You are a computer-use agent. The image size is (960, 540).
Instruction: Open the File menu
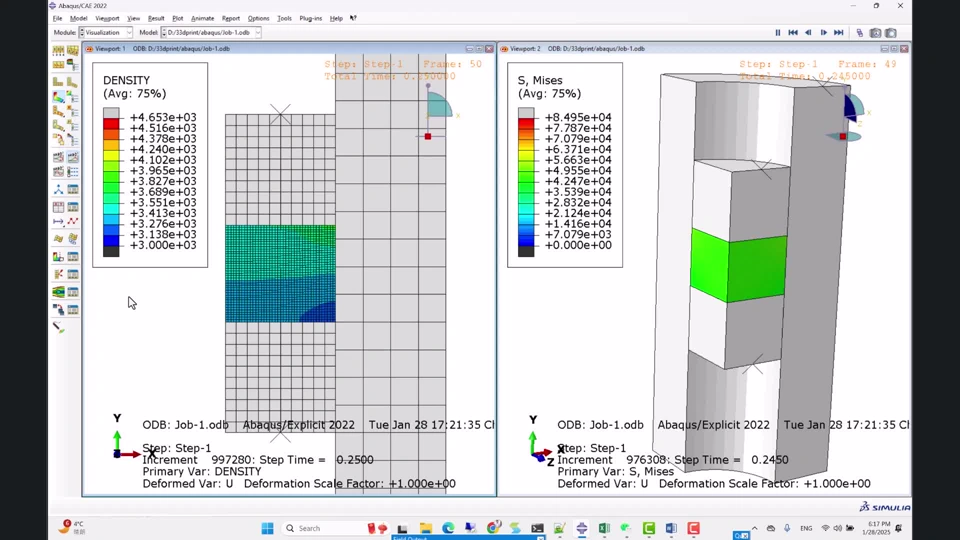(58, 18)
